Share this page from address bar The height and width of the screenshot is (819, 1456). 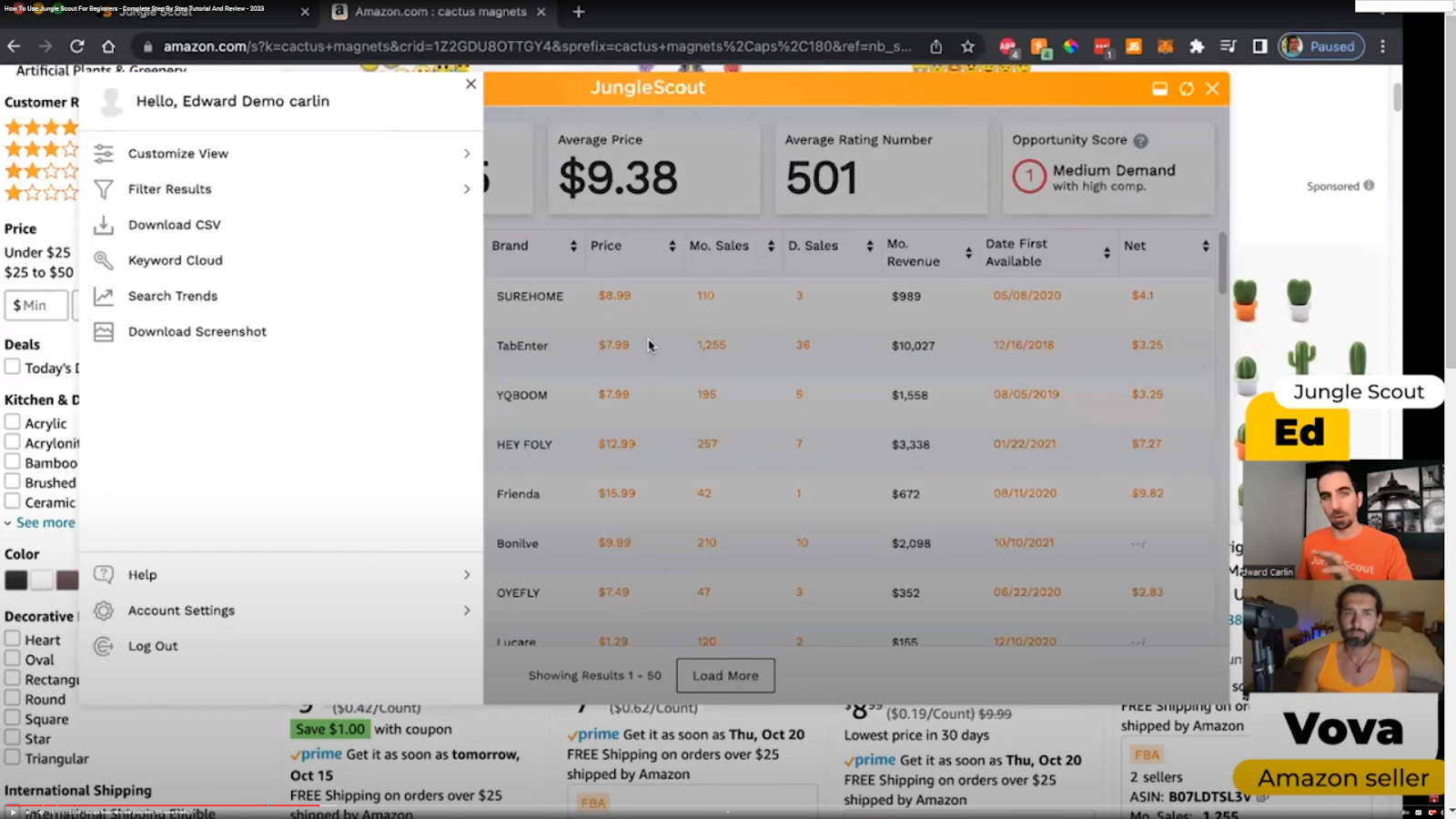tap(935, 46)
